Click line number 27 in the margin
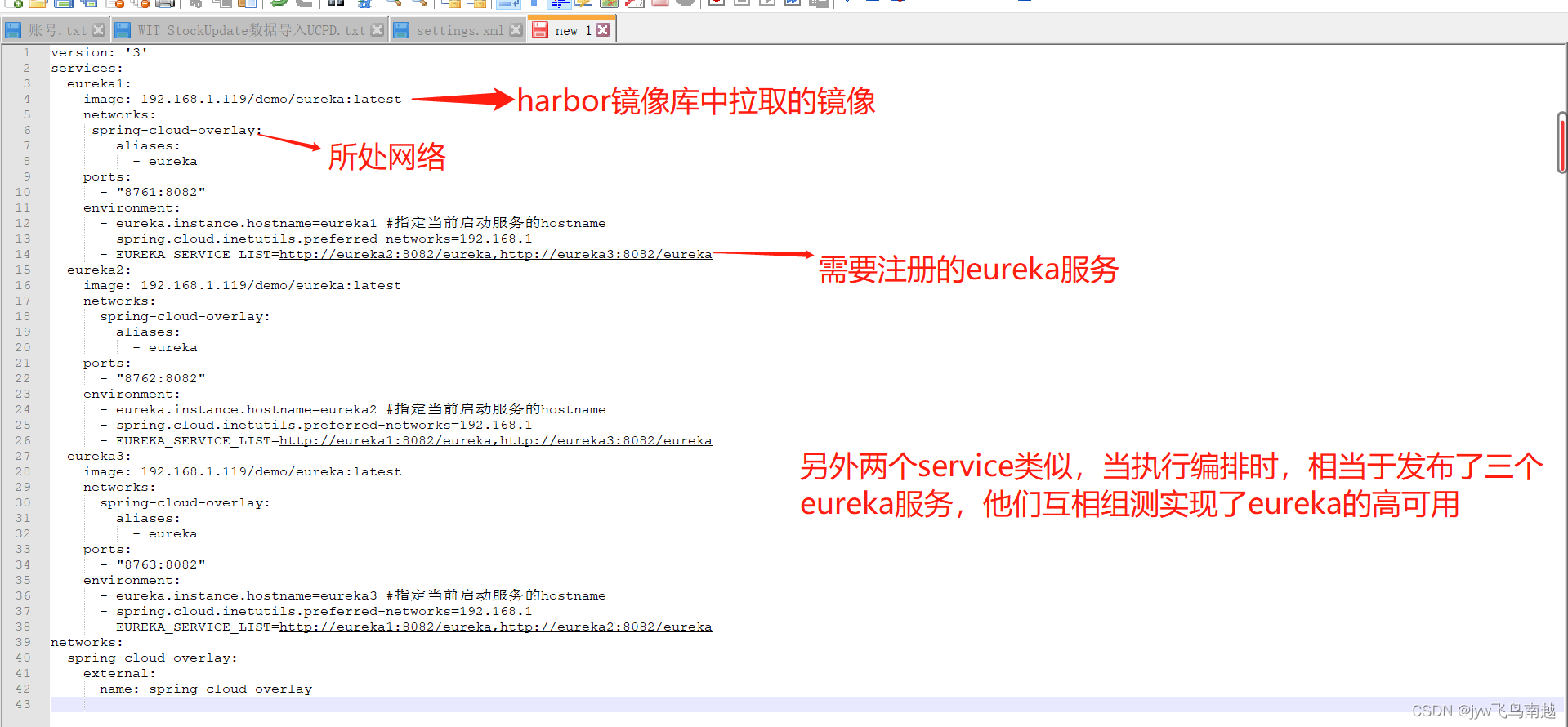Screen dimensions: 1568x727 pyautogui.click(x=23, y=456)
